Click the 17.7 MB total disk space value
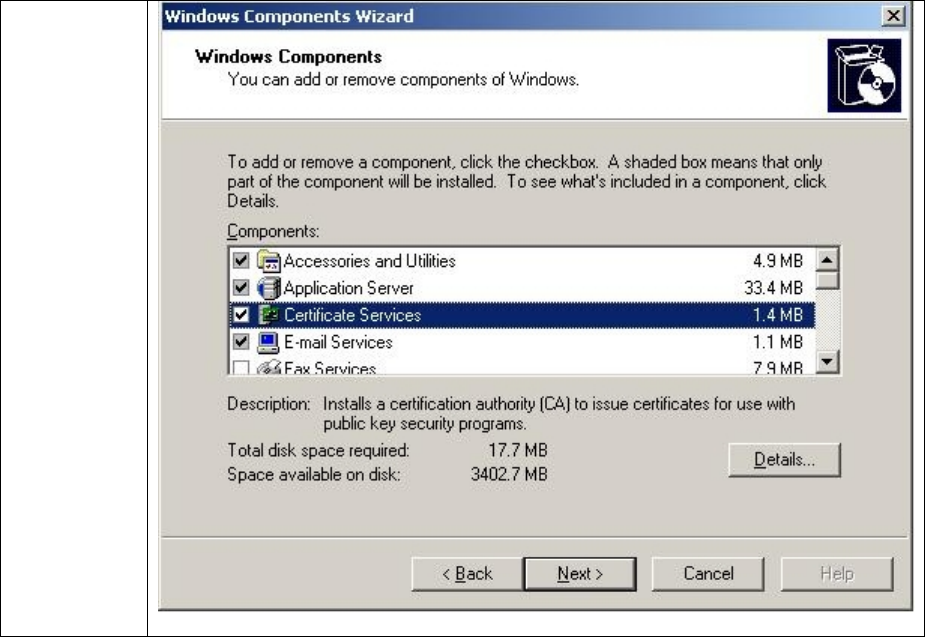The width and height of the screenshot is (925, 637). point(517,450)
